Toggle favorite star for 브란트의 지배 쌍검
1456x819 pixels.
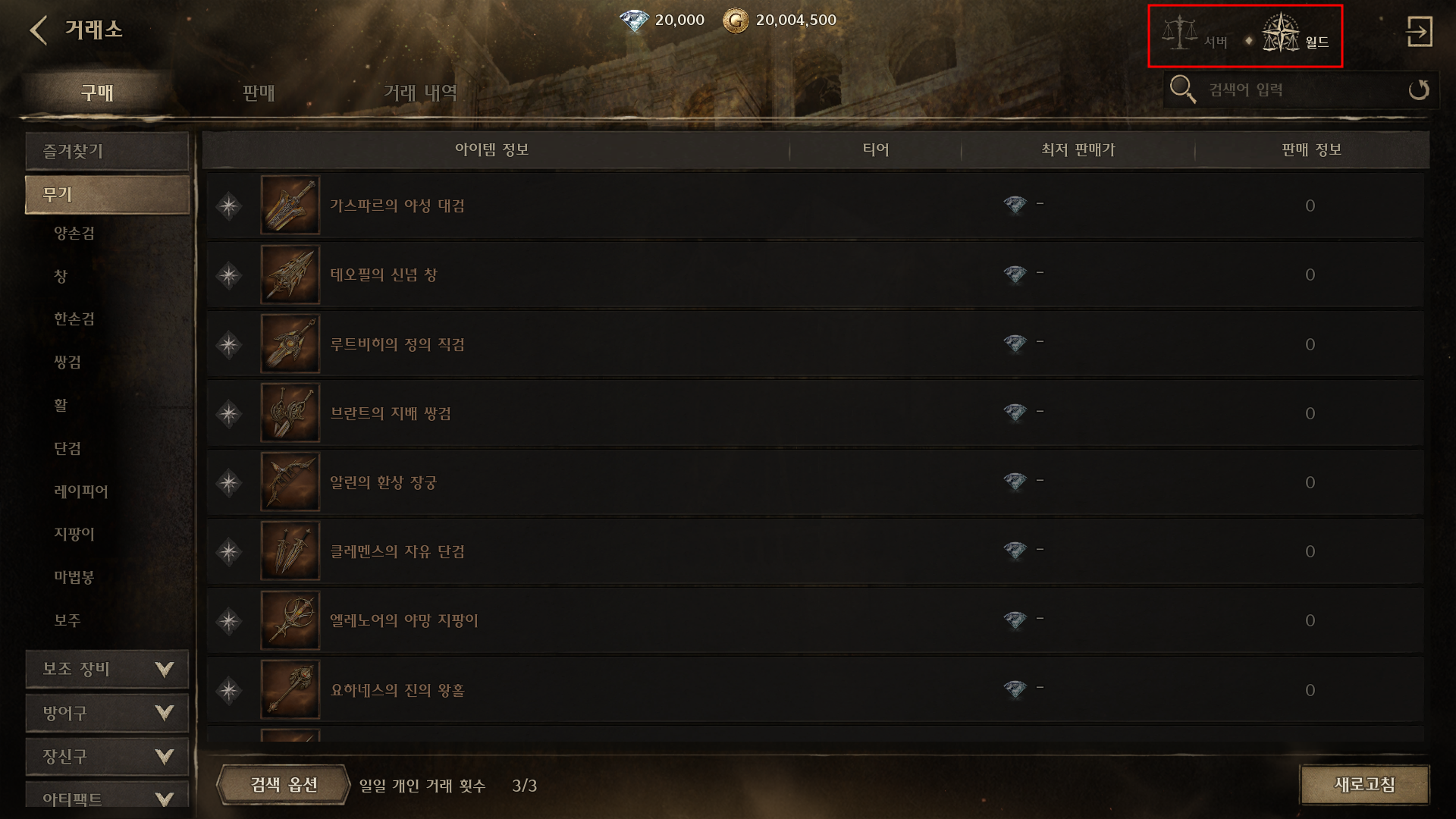coord(228,414)
